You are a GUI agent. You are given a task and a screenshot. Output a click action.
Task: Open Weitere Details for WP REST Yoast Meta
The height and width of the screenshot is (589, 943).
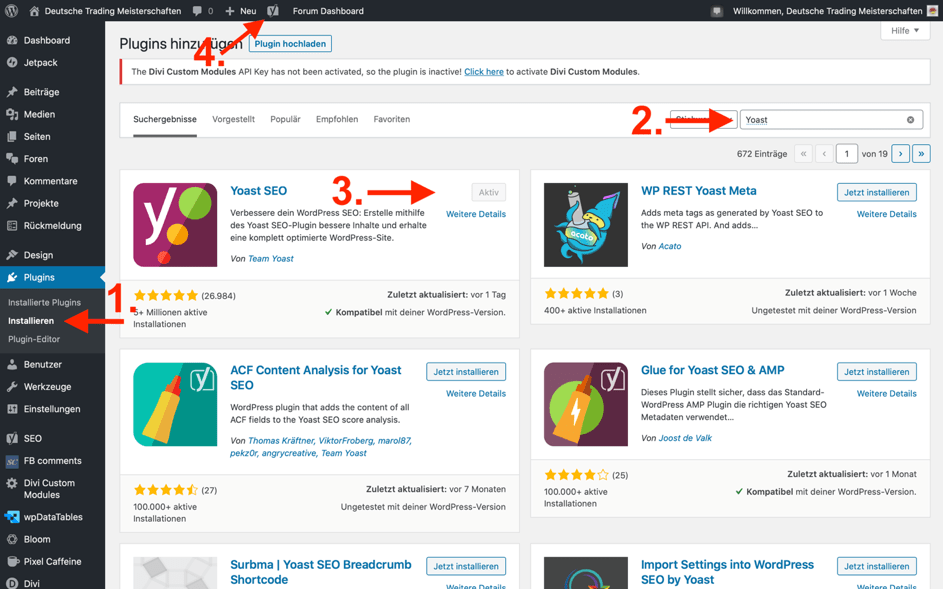pos(886,214)
